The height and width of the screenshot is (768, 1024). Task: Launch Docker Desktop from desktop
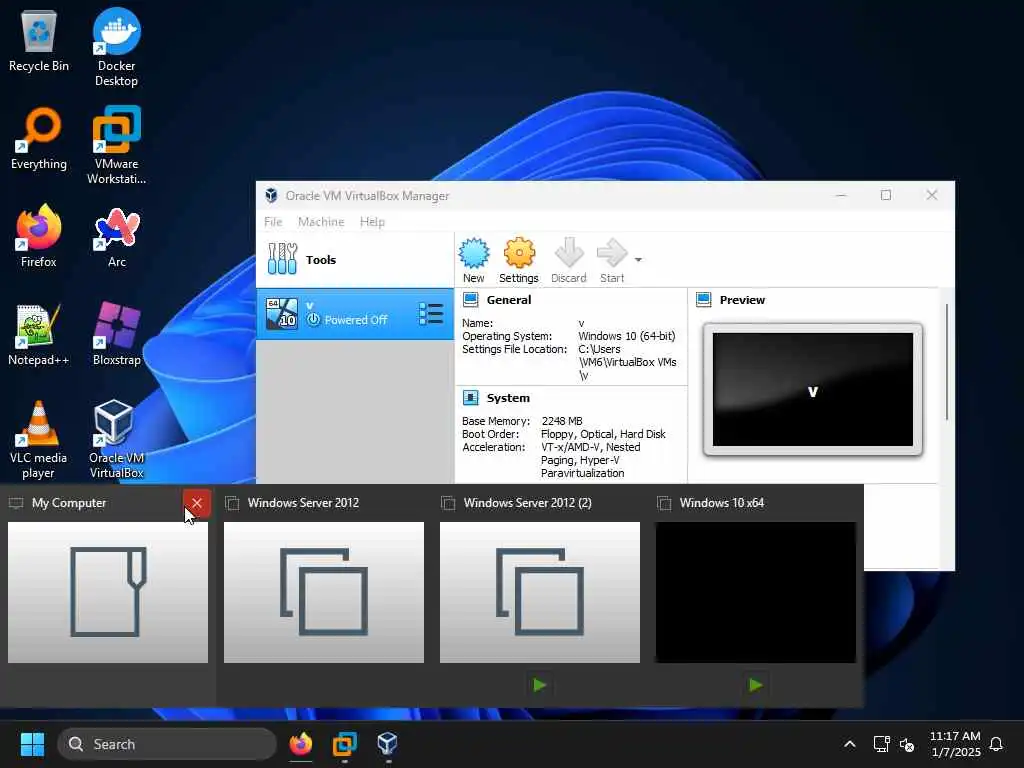coord(116,47)
